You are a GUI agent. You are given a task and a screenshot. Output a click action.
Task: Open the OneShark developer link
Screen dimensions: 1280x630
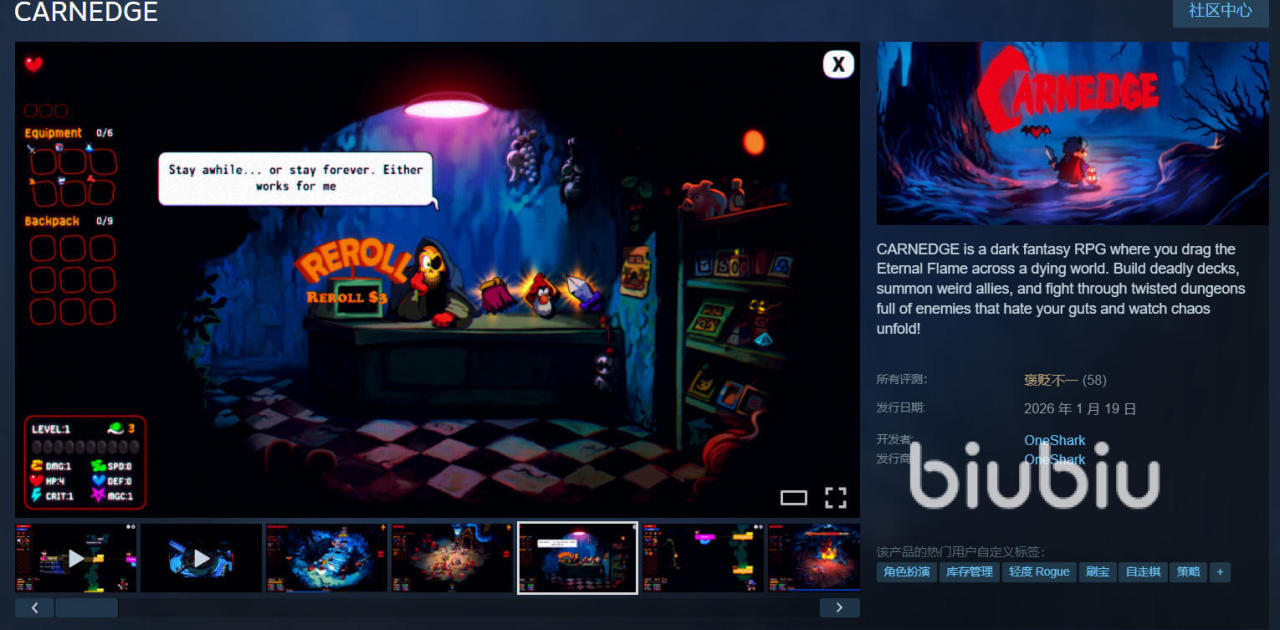click(1054, 440)
